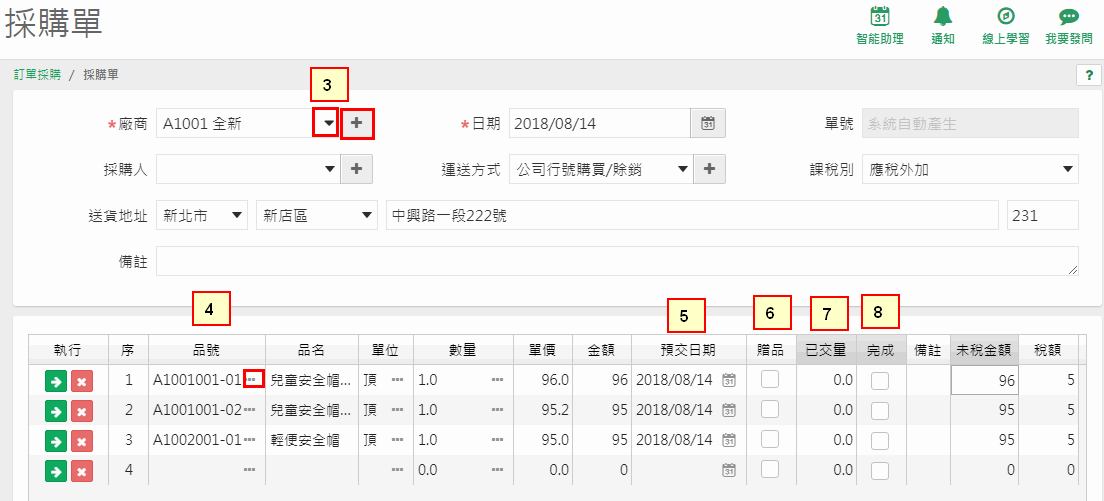This screenshot has height=501, width=1104.
Task: Tick 完成 checkbox for row 1
Action: coord(879,381)
